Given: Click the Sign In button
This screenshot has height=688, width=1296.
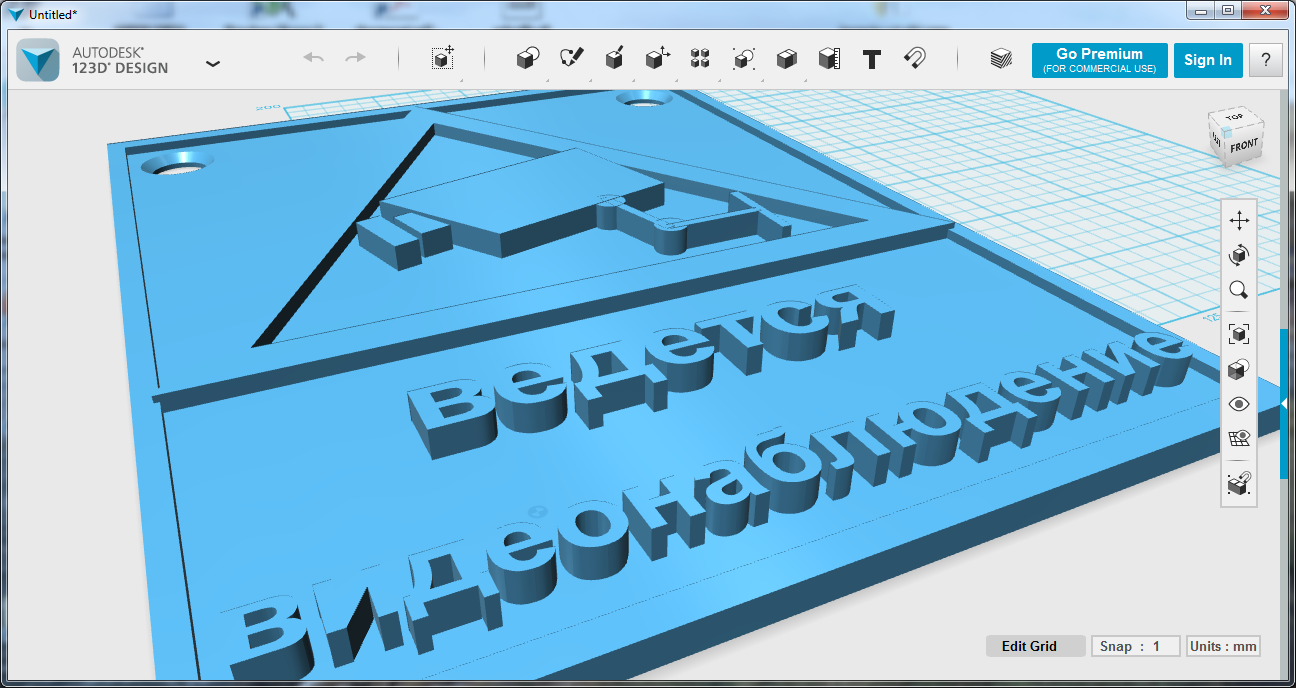Looking at the screenshot, I should [x=1208, y=60].
